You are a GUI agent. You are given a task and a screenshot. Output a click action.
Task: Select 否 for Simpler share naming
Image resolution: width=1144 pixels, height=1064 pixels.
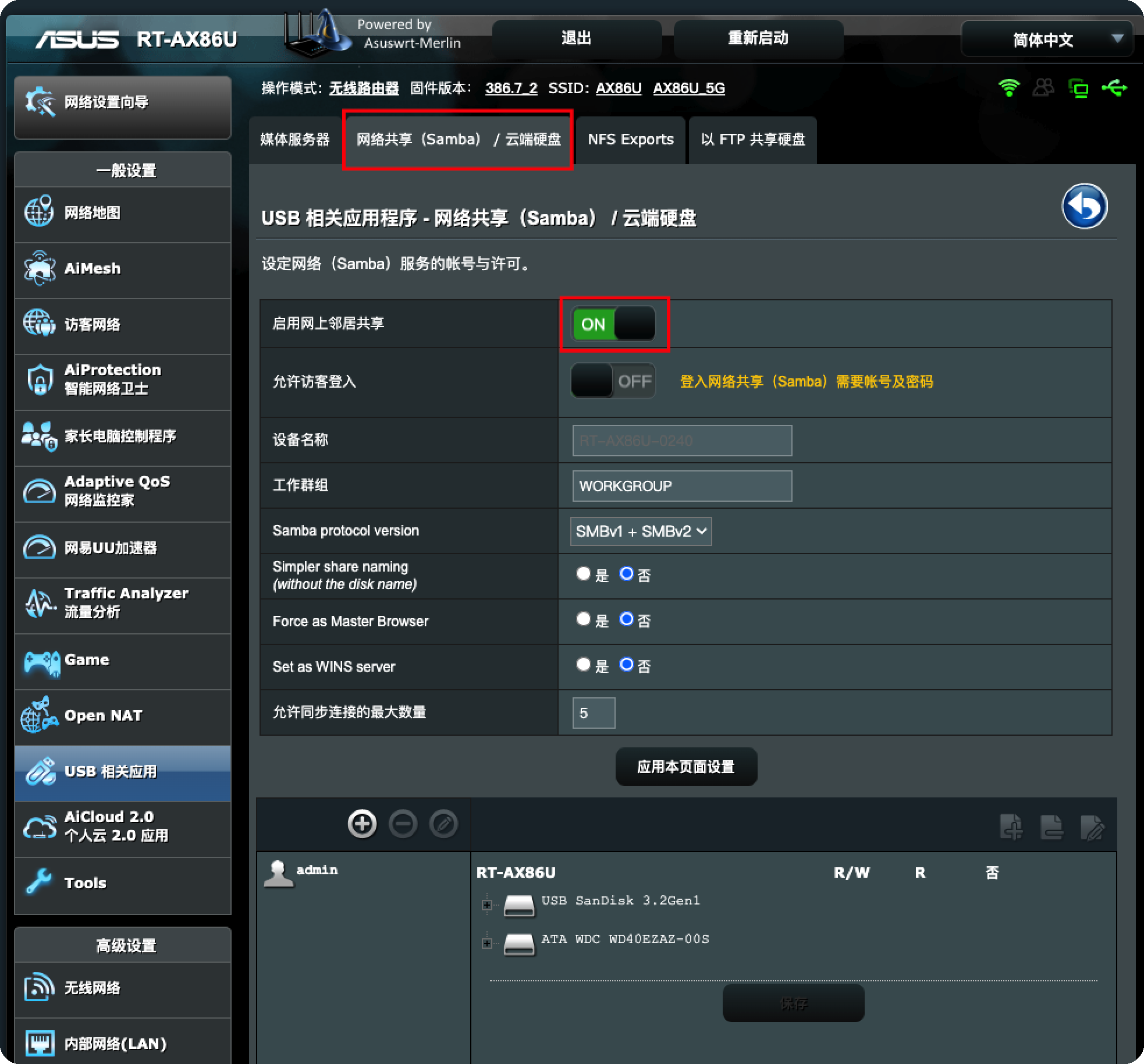[626, 573]
